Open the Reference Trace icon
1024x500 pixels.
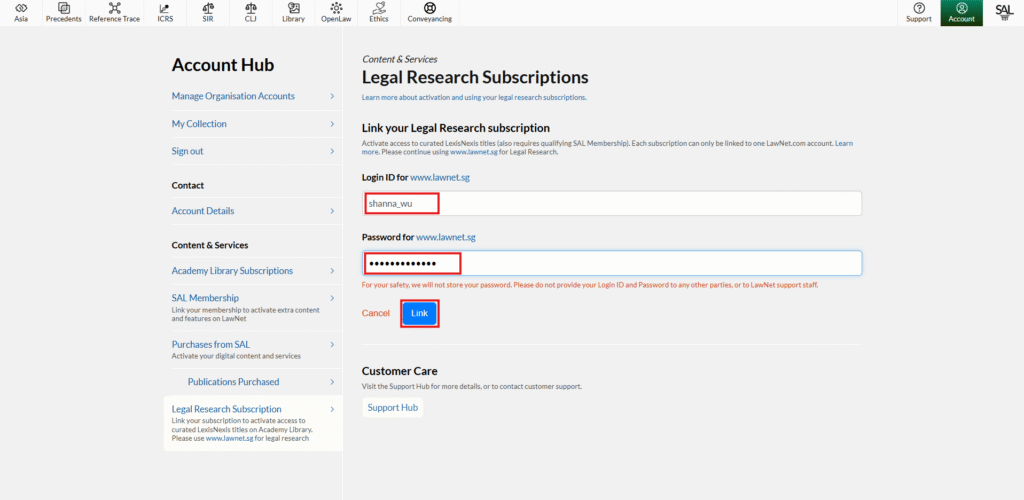click(x=114, y=8)
